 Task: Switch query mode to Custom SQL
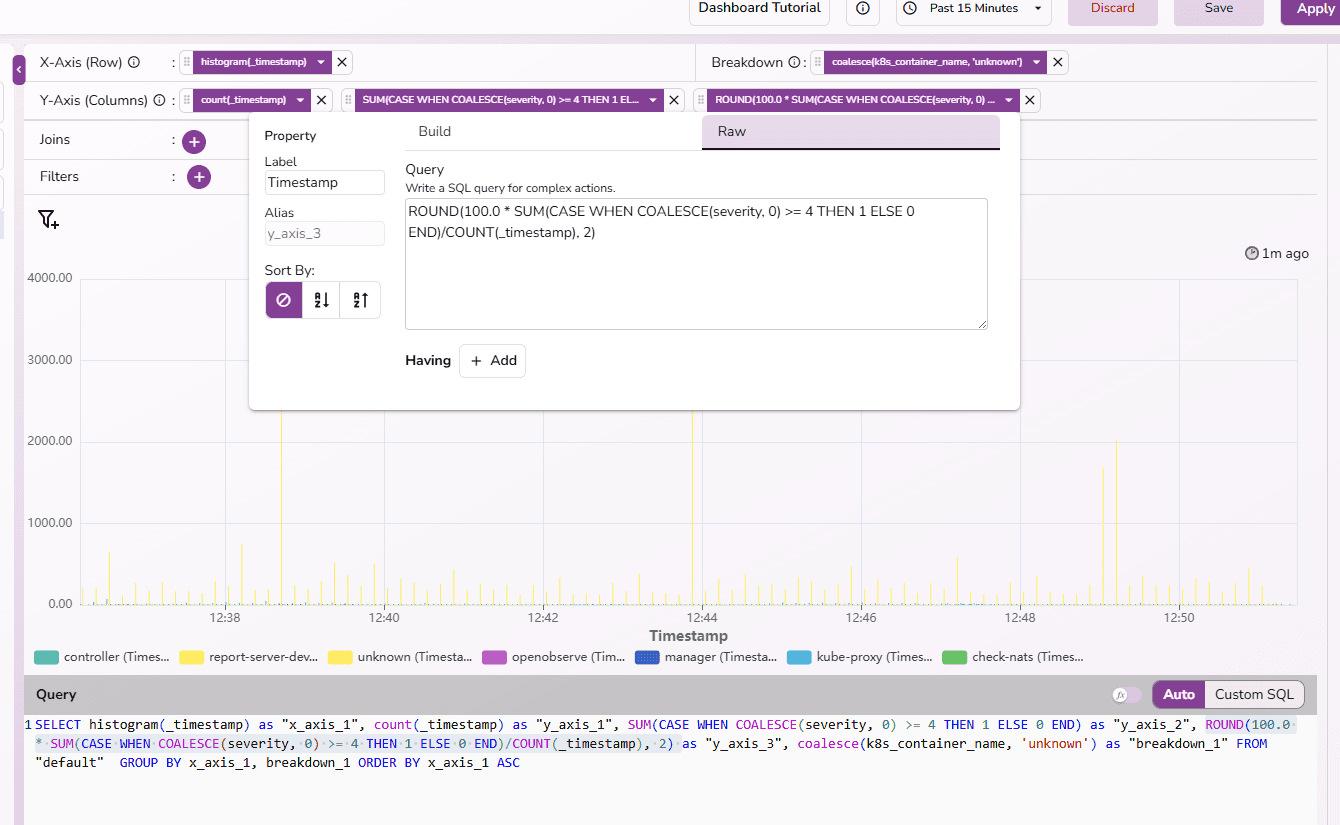click(1254, 694)
